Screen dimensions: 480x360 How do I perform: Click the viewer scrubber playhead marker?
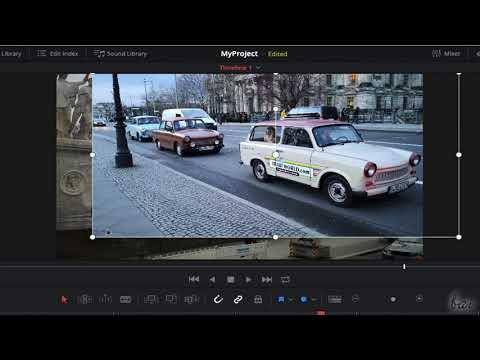point(404,267)
